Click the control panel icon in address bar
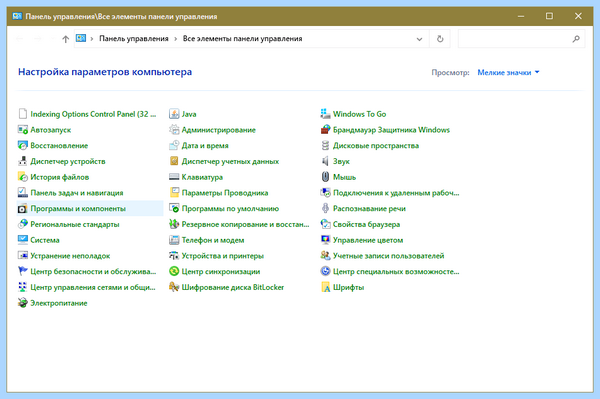This screenshot has height=399, width=600. [x=81, y=38]
